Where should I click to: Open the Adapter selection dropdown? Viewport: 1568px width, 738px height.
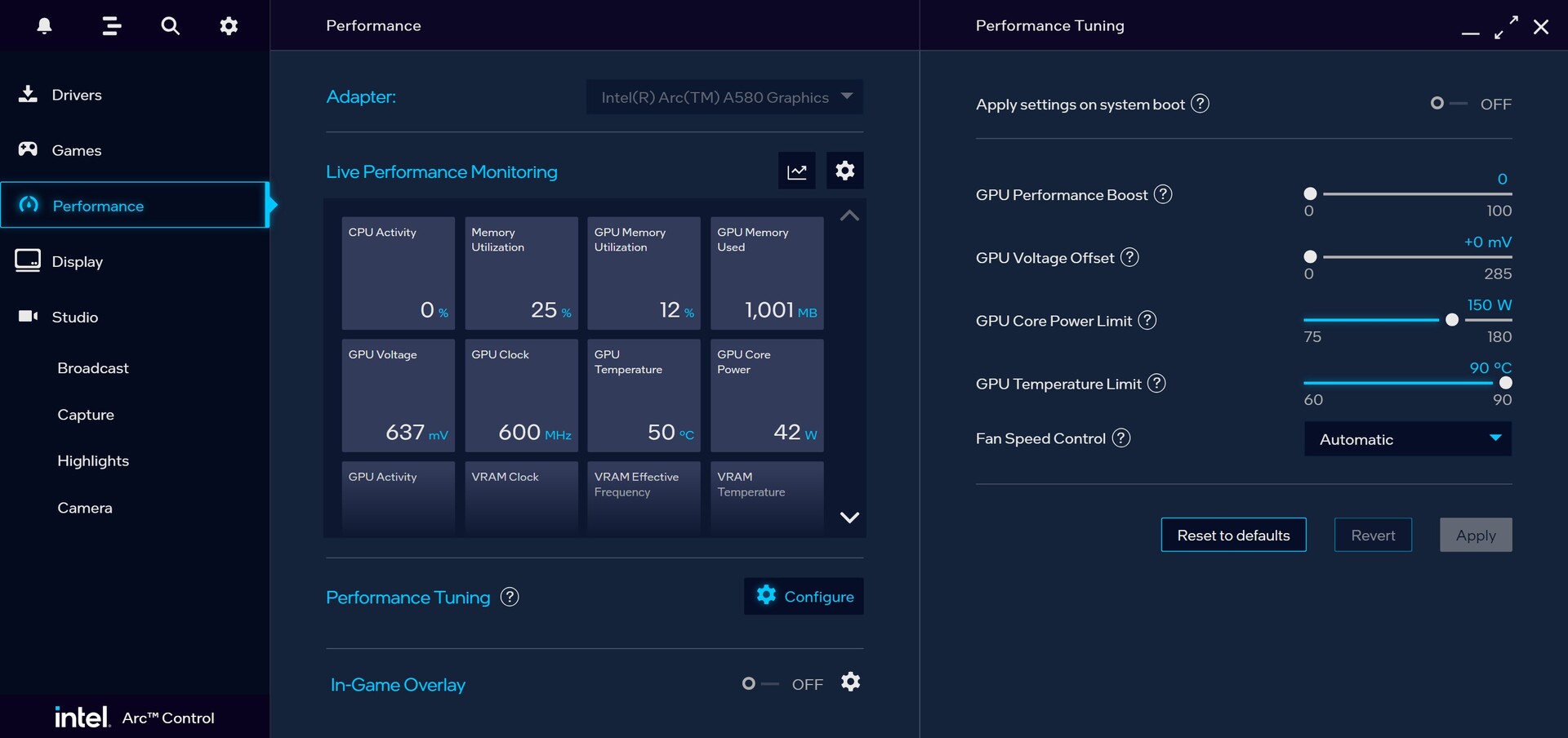point(724,97)
